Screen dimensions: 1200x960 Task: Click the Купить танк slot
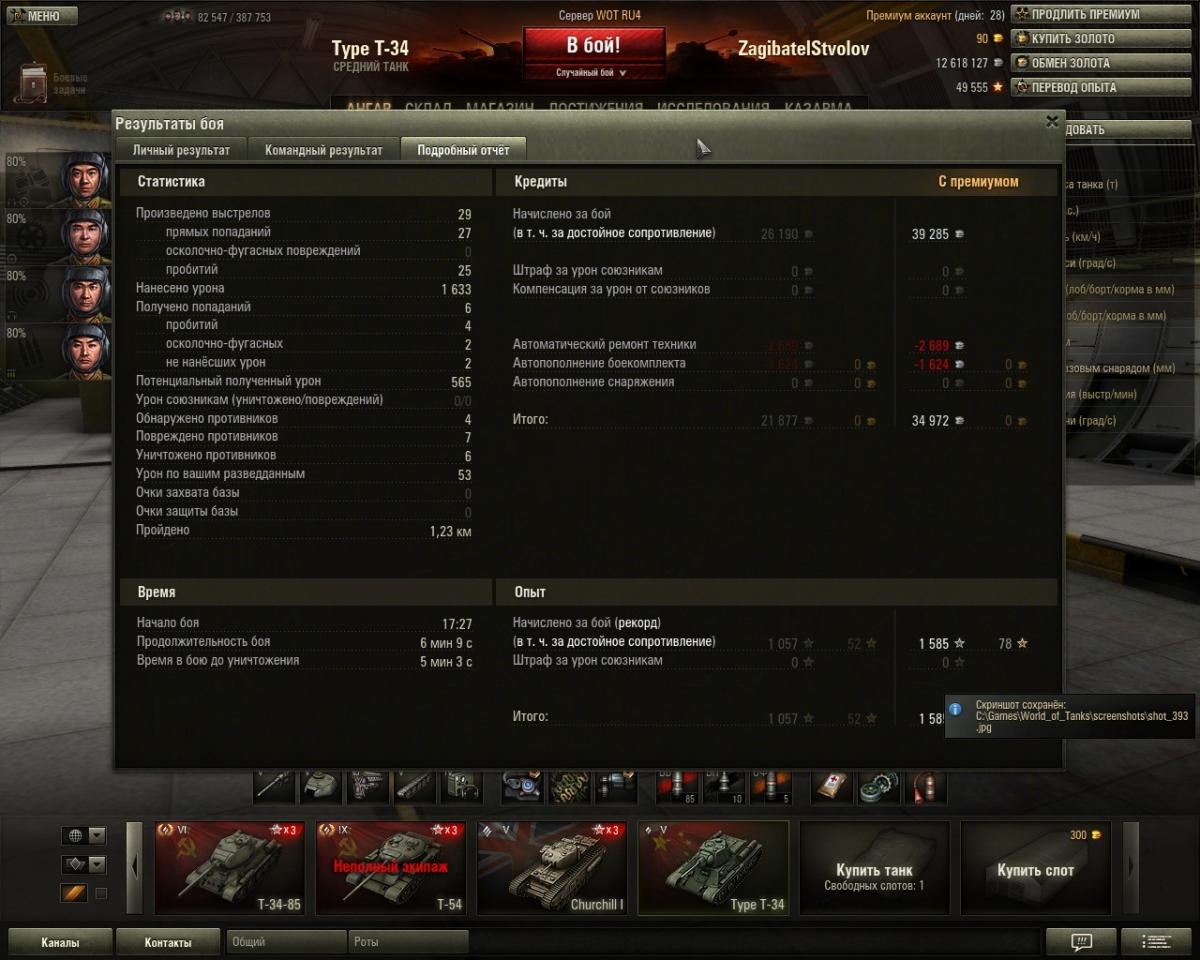click(x=875, y=868)
